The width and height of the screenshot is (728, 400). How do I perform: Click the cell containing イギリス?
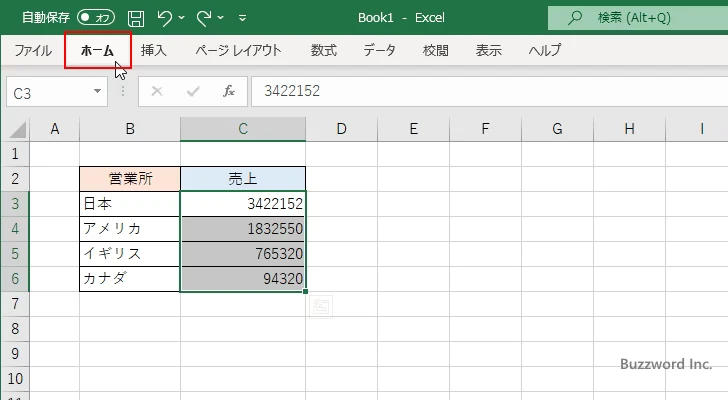coord(130,254)
